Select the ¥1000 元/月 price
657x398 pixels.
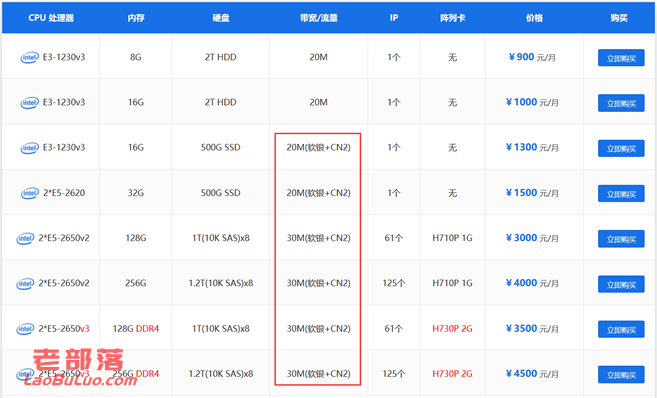(532, 102)
